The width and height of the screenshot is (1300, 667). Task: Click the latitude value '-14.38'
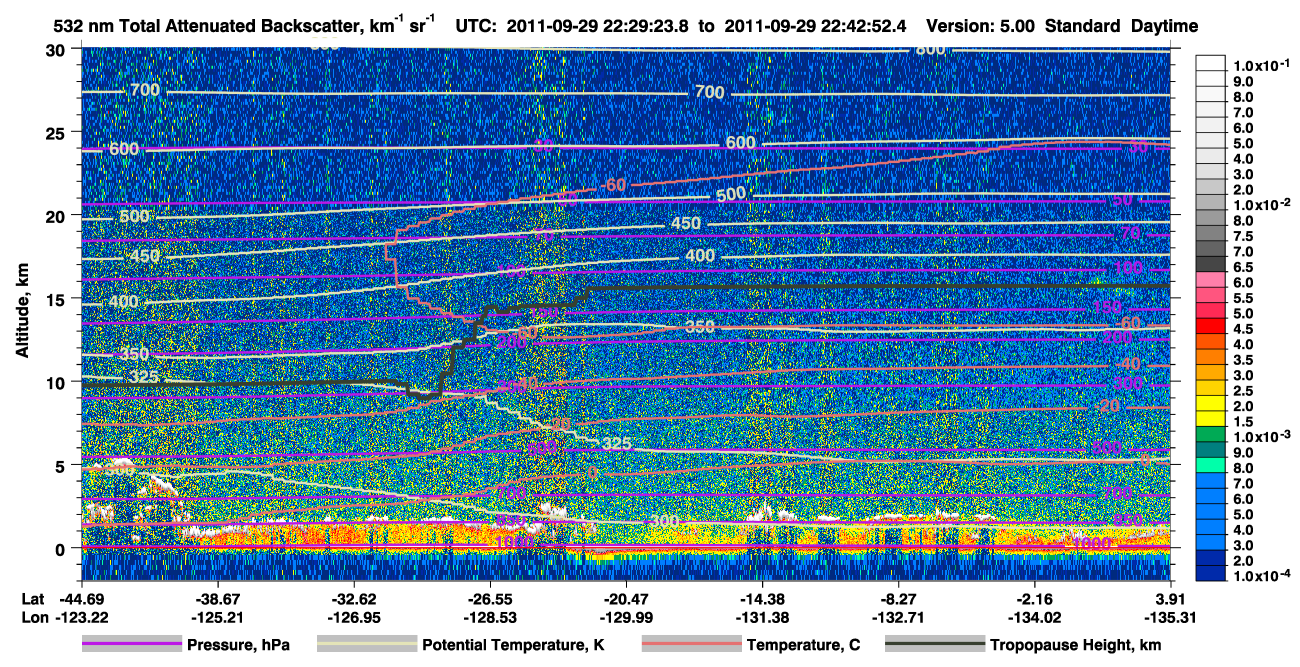763,598
